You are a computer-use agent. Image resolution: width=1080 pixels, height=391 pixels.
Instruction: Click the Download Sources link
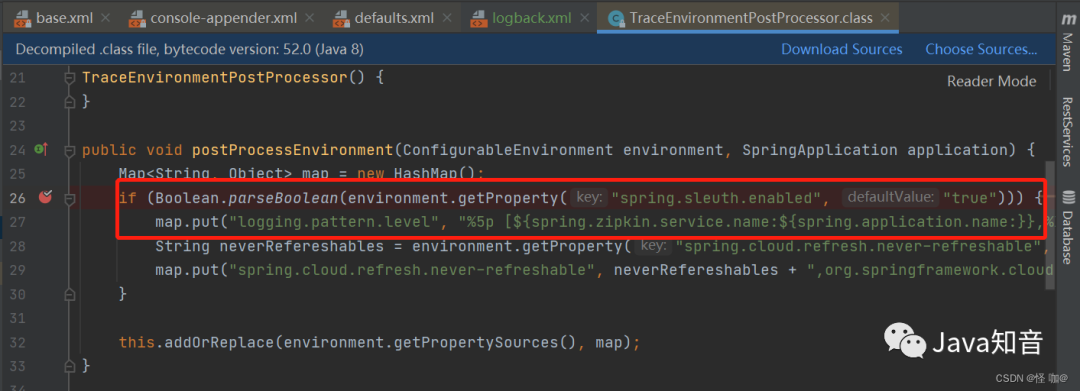click(x=842, y=50)
